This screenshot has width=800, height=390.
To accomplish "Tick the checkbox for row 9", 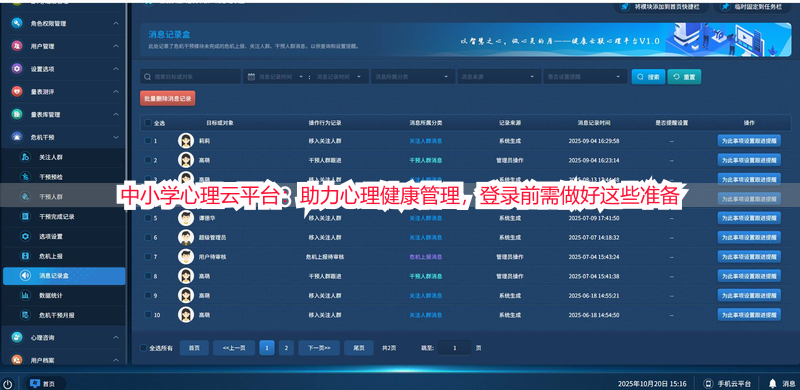I will (x=148, y=295).
